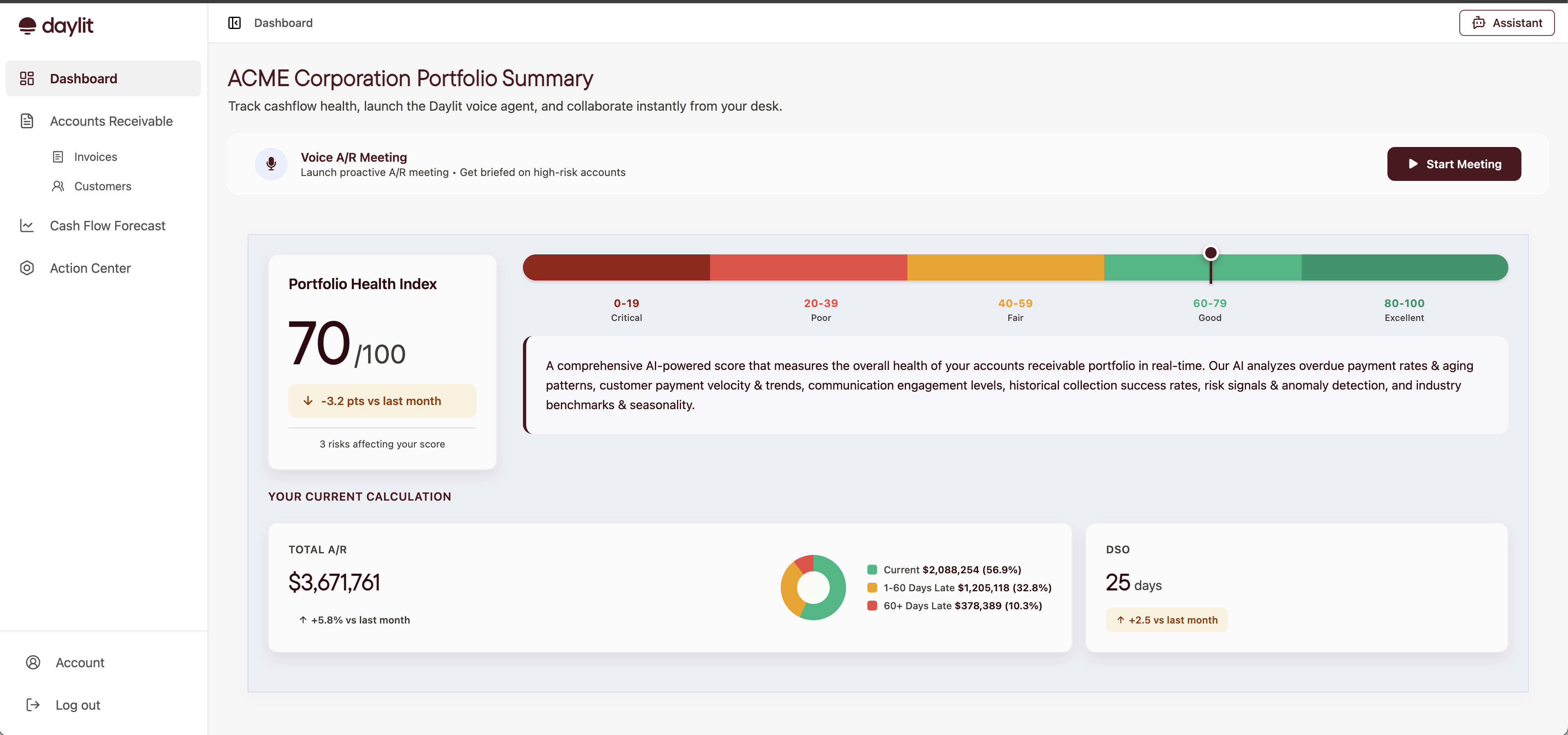Screen dimensions: 1568x735
Task: Select the Cash Flow Forecast chart icon
Action: 27,225
